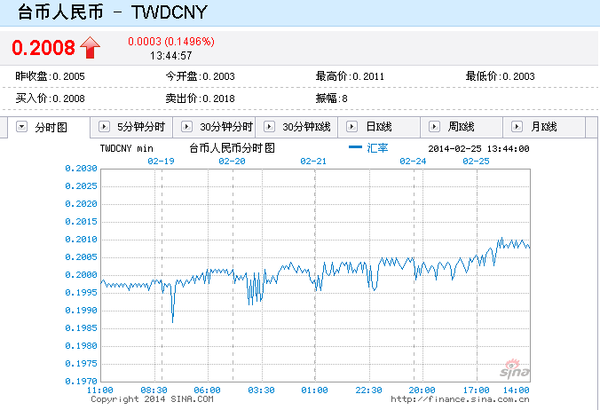Click the Copyright 2014 SINA.COM text

point(152,398)
